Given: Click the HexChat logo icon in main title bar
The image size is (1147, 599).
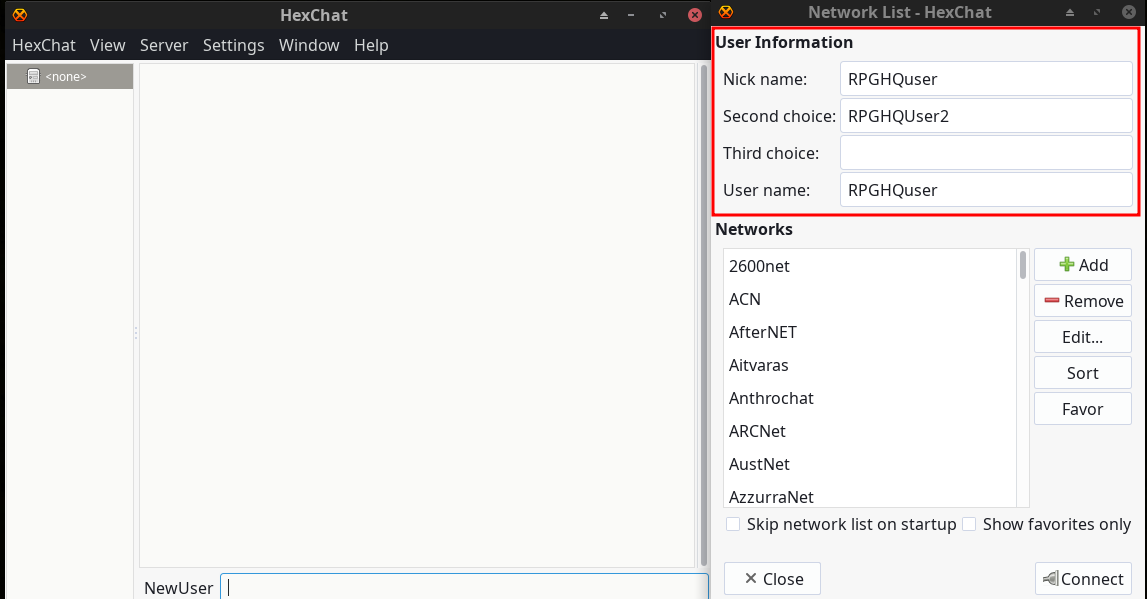Looking at the screenshot, I should pyautogui.click(x=20, y=15).
